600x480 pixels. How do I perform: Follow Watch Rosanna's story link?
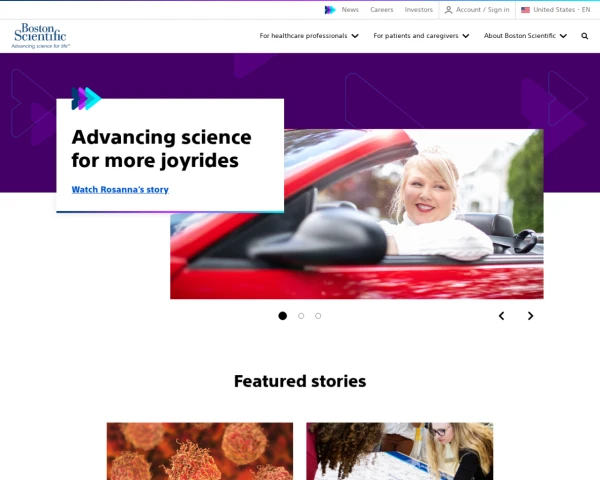pyautogui.click(x=120, y=190)
